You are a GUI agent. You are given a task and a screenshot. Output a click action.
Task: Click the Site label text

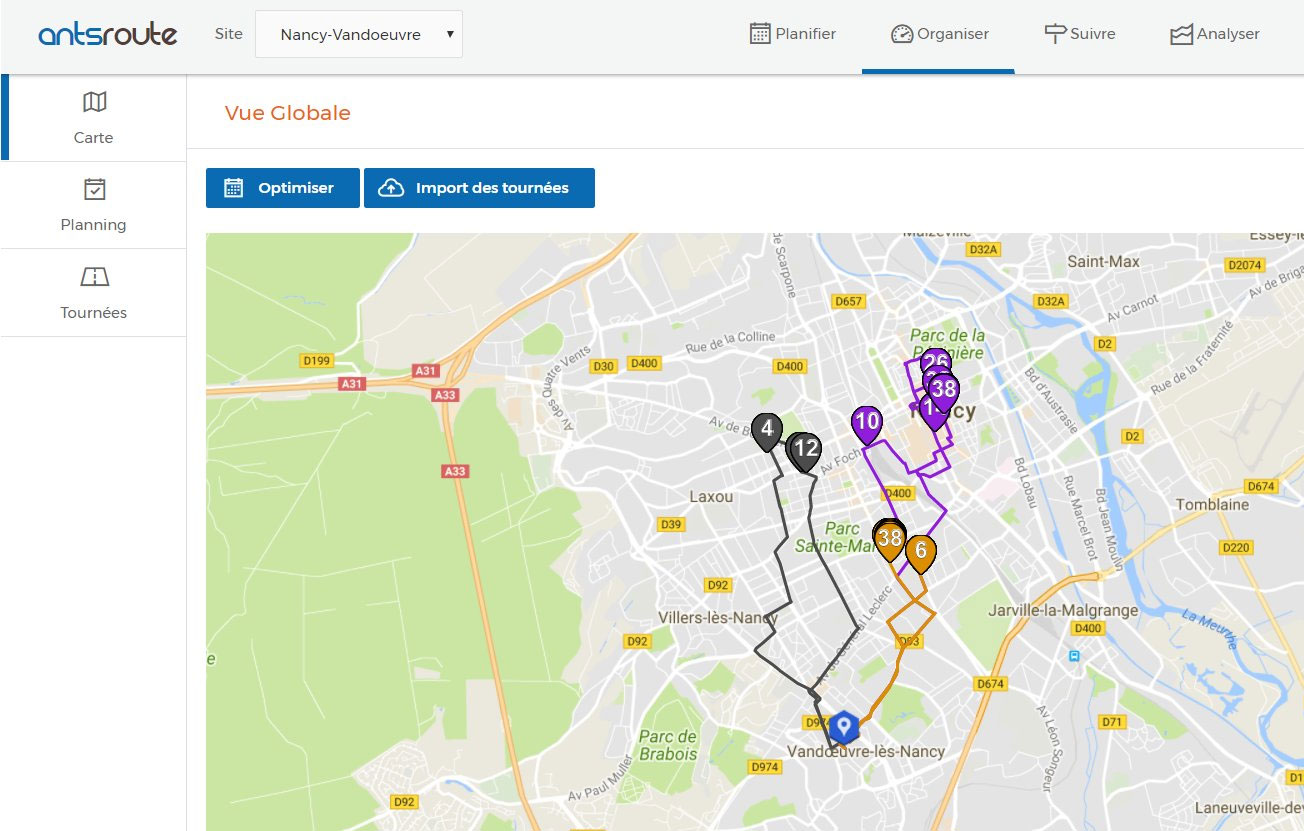229,34
